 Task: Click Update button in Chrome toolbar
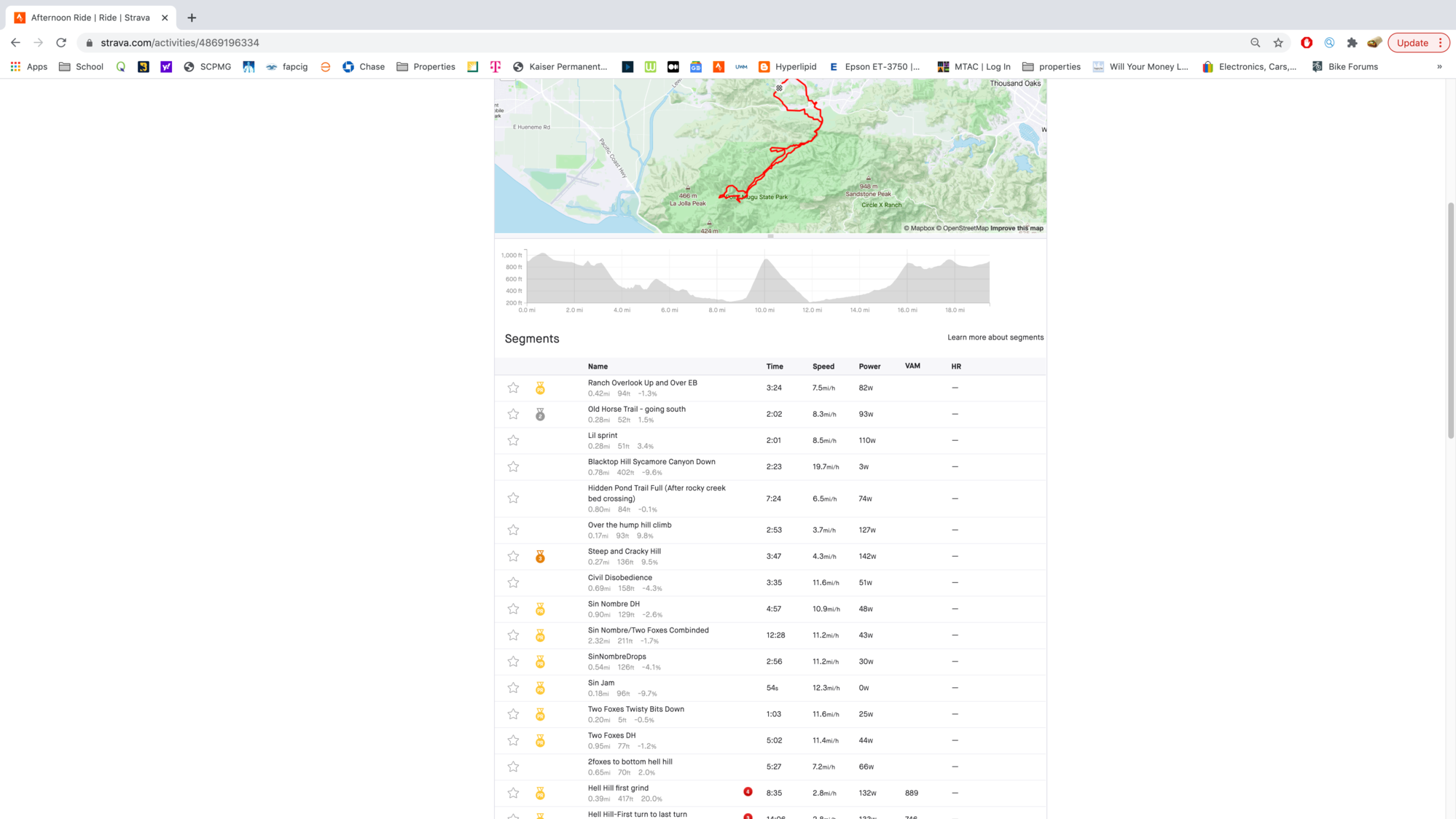(1412, 42)
